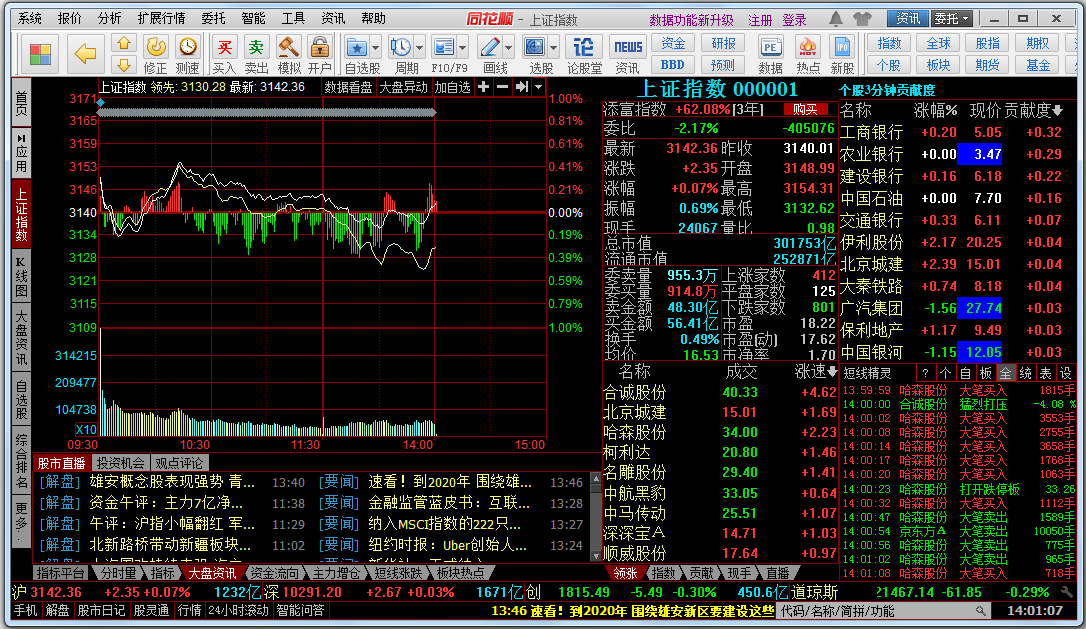
Task: Click the blue diamond chart marker
Action: 101,103
